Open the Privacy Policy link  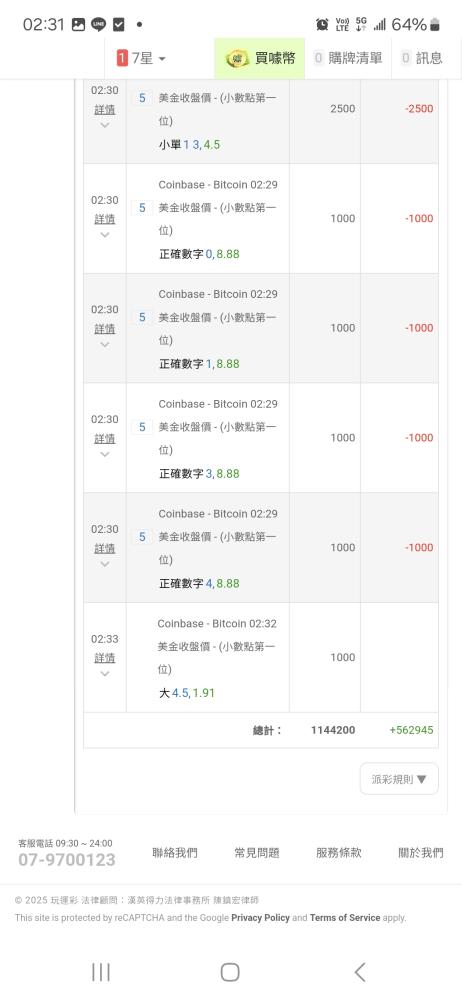pyautogui.click(x=260, y=918)
